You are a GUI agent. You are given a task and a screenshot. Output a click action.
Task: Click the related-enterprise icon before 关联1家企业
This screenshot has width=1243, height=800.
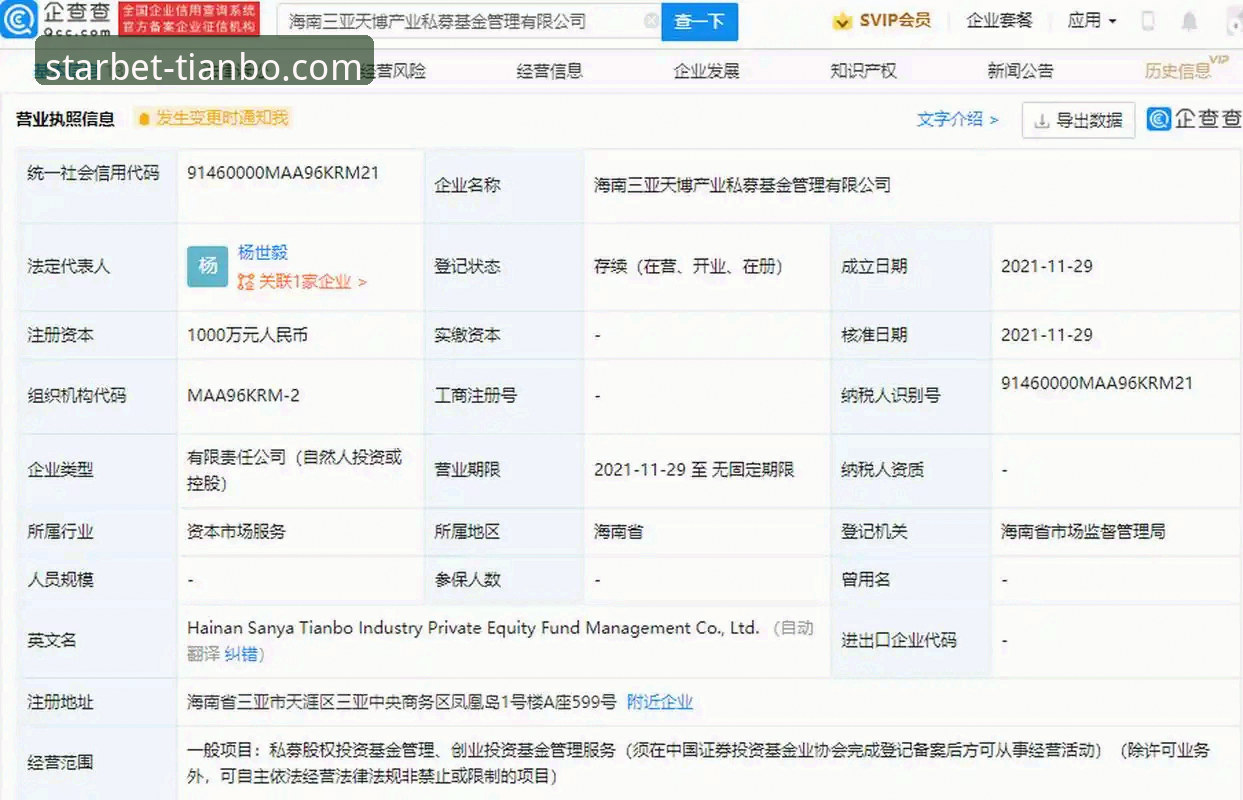(x=246, y=282)
